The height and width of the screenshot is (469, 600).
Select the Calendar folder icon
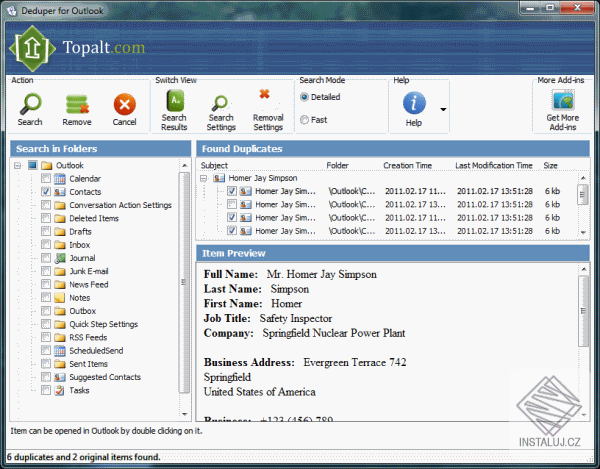click(x=59, y=179)
